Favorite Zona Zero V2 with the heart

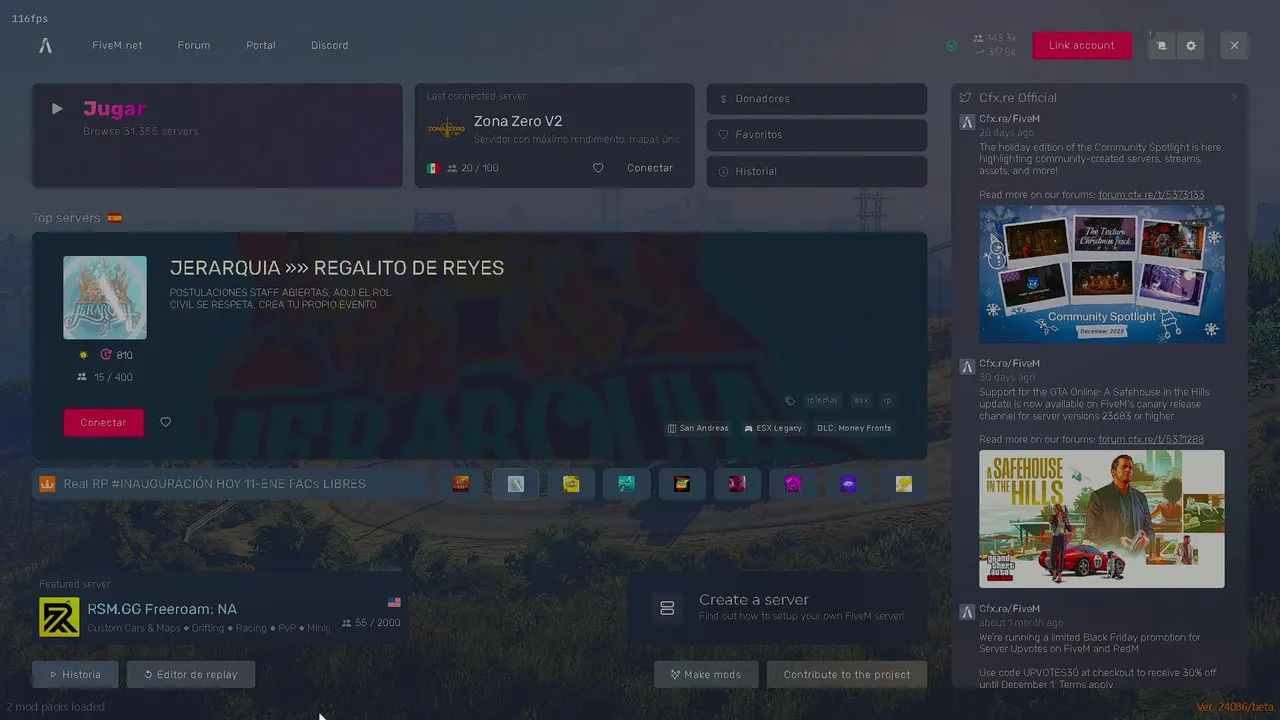pyautogui.click(x=598, y=168)
